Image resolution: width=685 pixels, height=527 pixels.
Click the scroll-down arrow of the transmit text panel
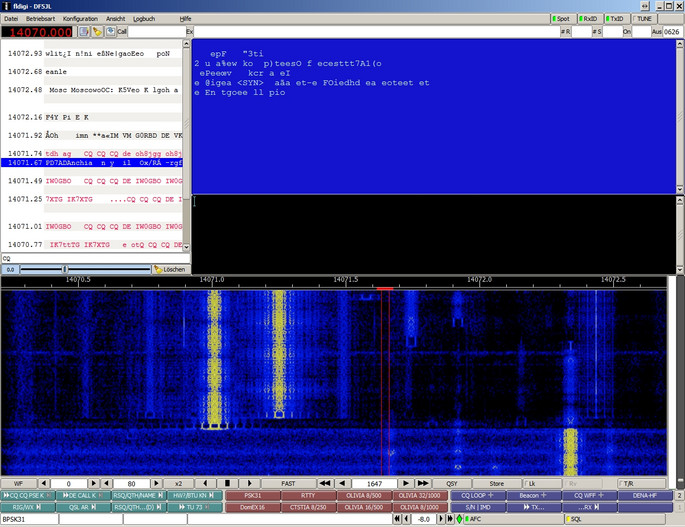(x=680, y=270)
